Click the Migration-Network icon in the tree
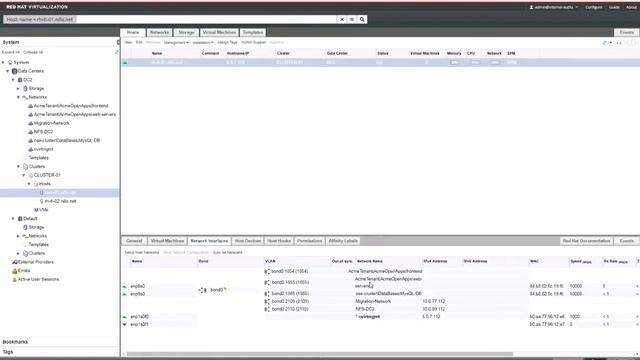 pyautogui.click(x=31, y=123)
